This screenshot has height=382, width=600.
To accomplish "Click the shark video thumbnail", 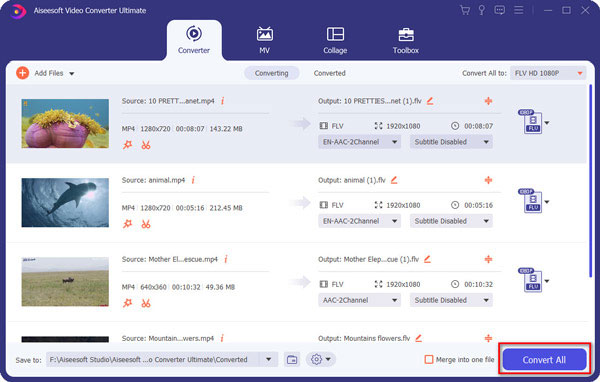I will [x=65, y=202].
